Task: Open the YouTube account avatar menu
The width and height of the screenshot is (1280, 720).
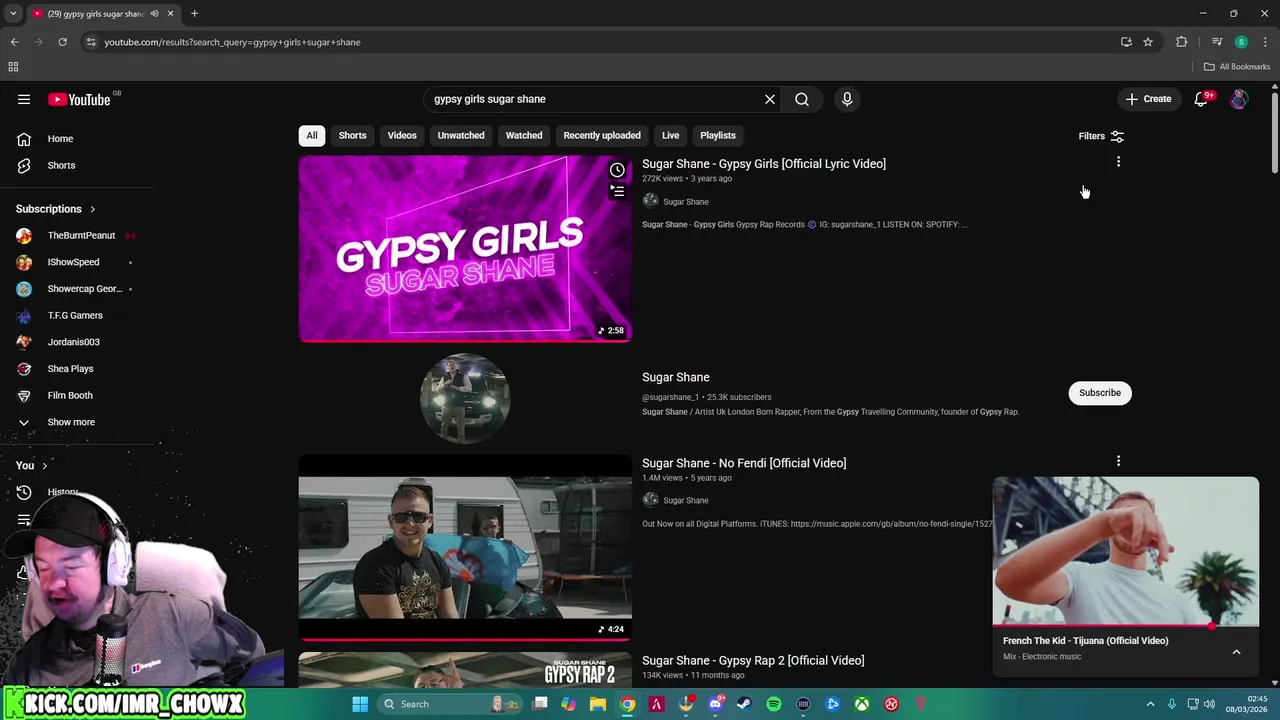Action: [1239, 99]
